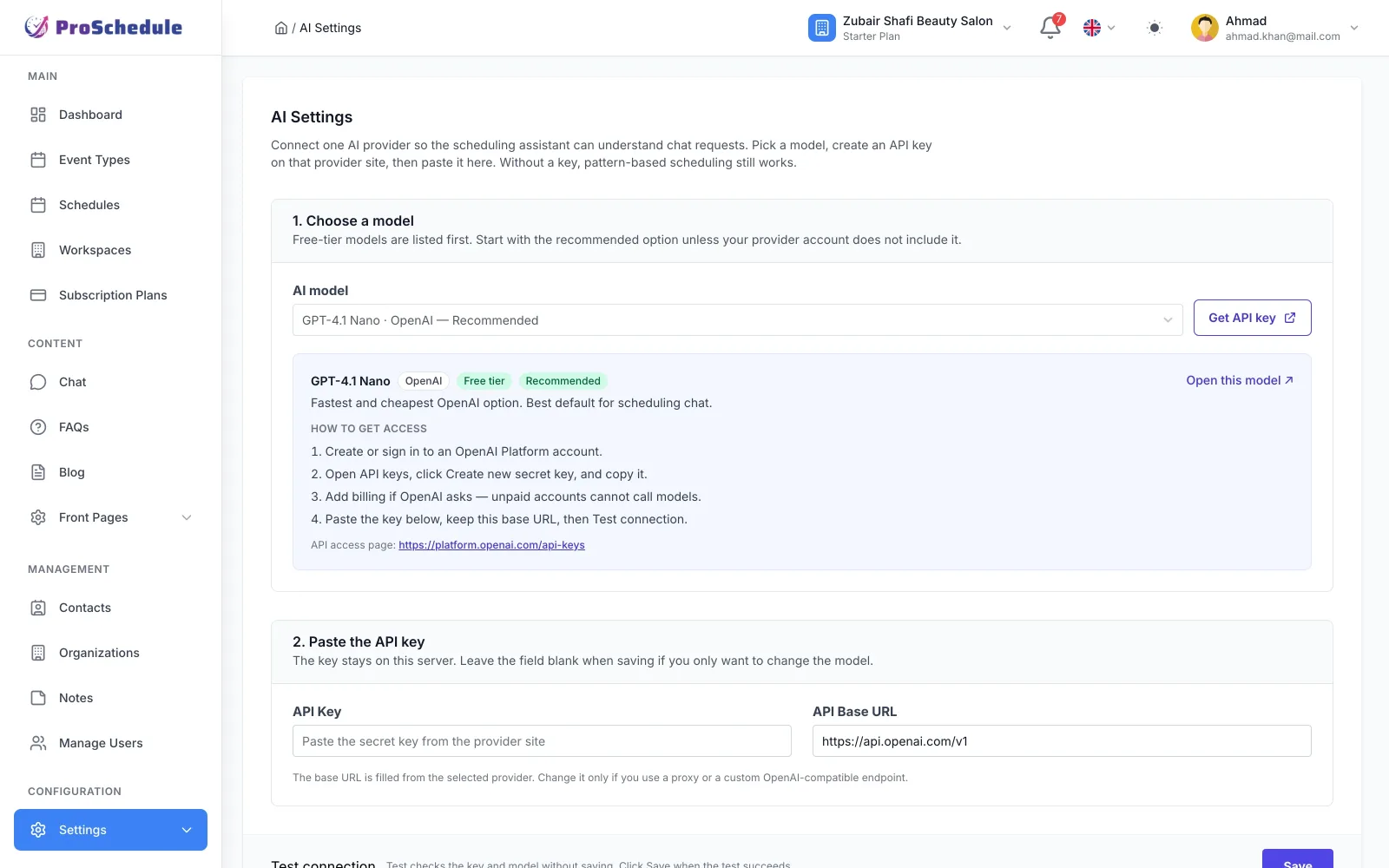Click the Open this model link
Viewport: 1389px width, 868px height.
pos(1240,380)
